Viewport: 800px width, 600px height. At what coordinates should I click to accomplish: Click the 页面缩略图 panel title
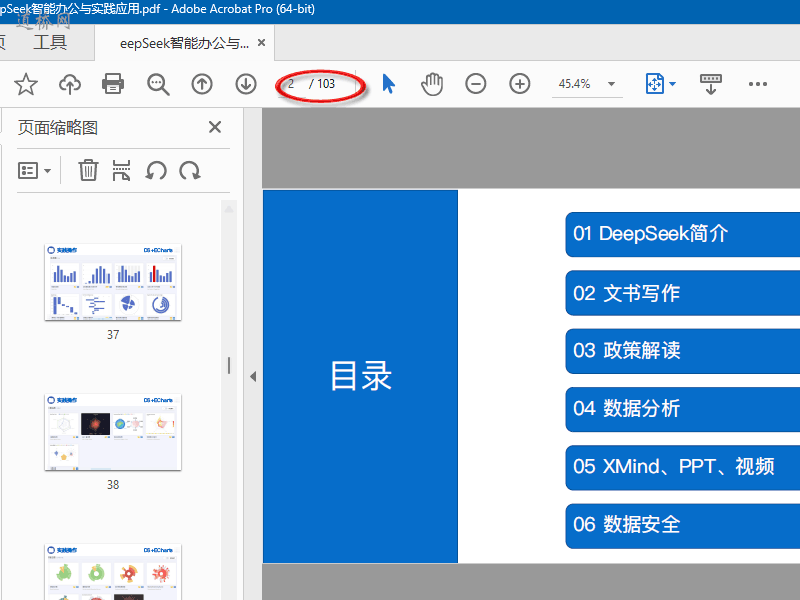[58, 128]
